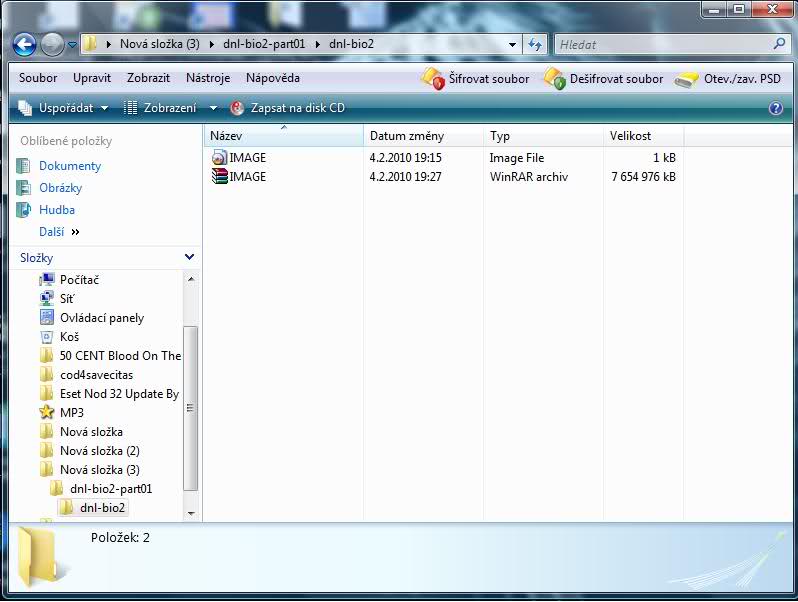Open the Soubor menu
Image resolution: width=798 pixels, height=602 pixels.
tap(38, 78)
